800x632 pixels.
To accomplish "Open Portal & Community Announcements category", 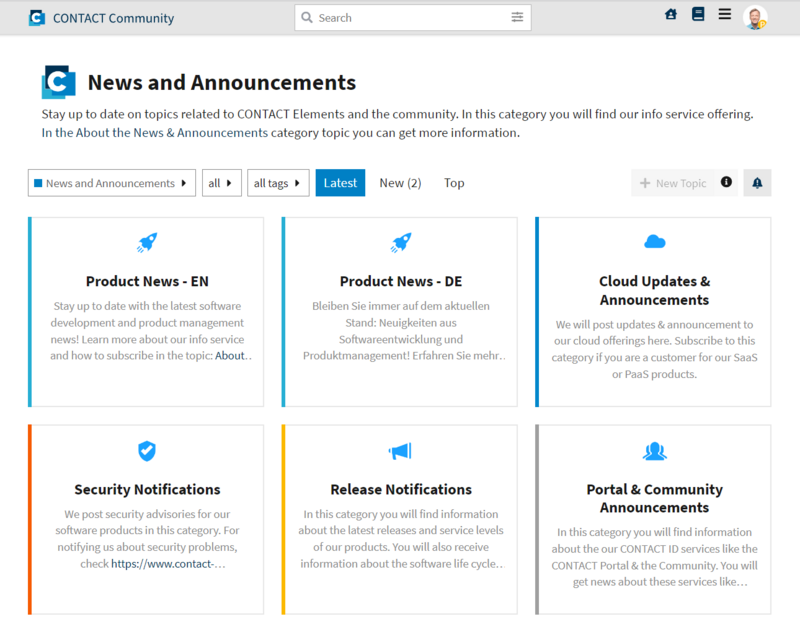I will tap(655, 498).
